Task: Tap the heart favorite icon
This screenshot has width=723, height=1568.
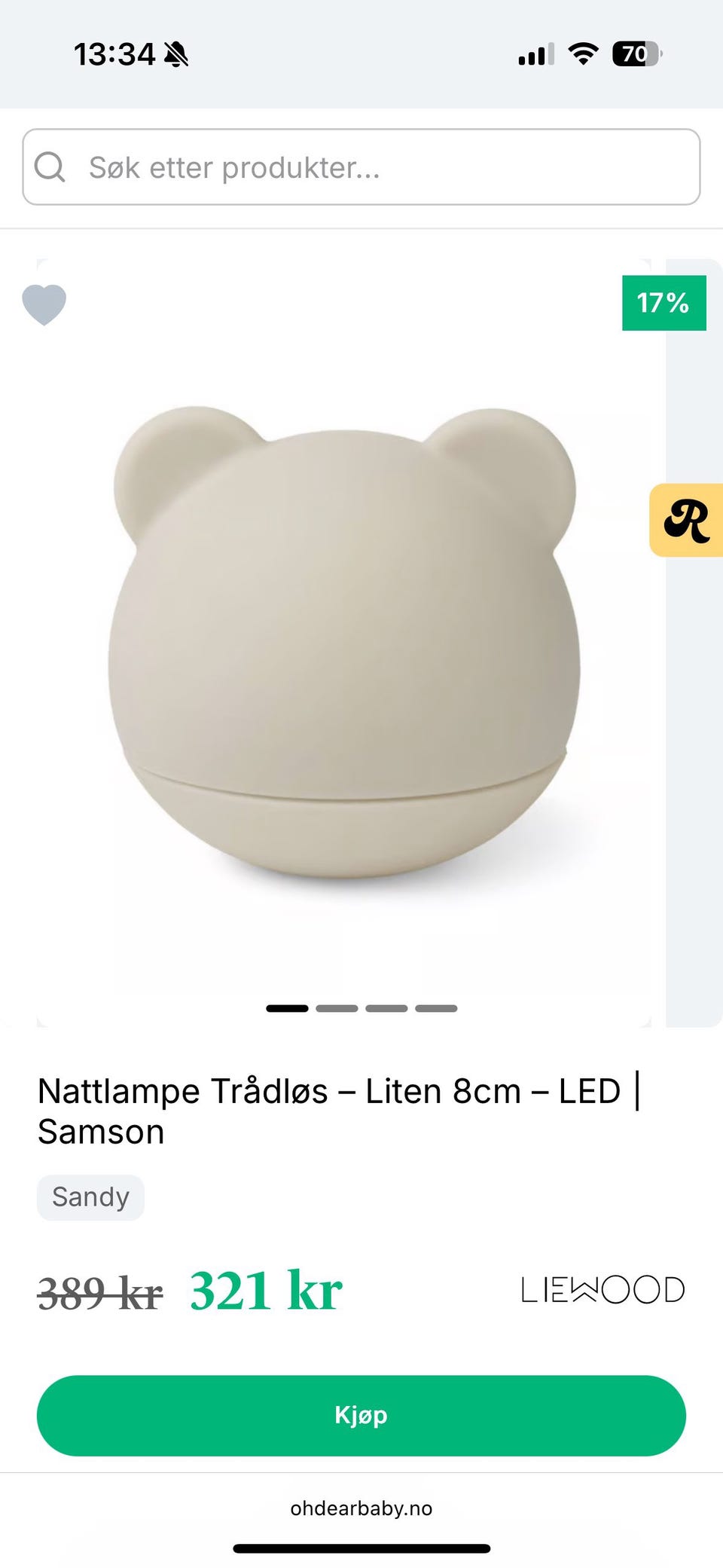Action: pos(44,304)
